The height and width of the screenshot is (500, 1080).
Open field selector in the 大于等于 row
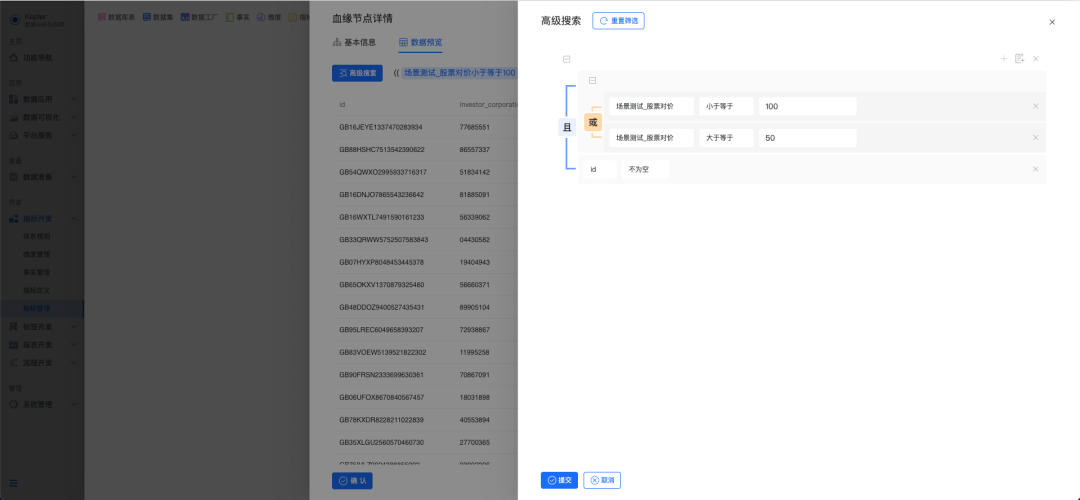(x=652, y=138)
